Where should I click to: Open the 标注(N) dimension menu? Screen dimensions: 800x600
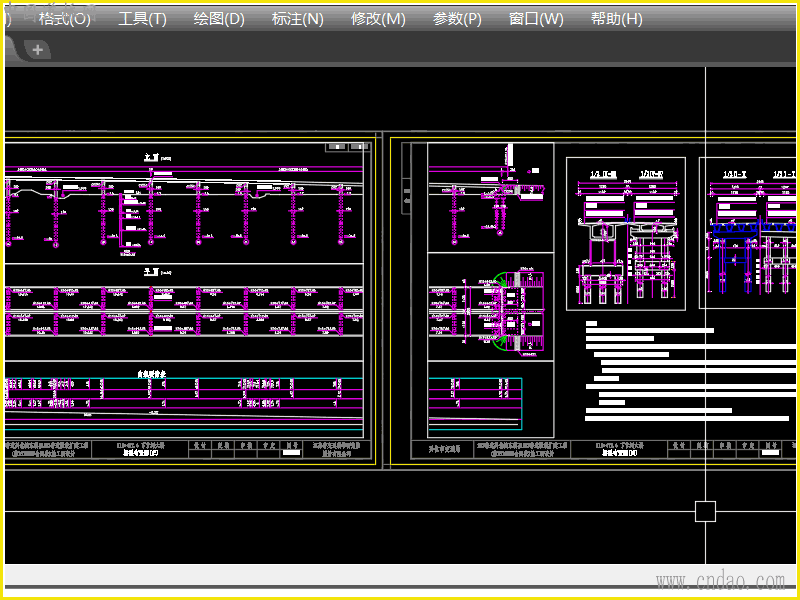click(x=297, y=19)
